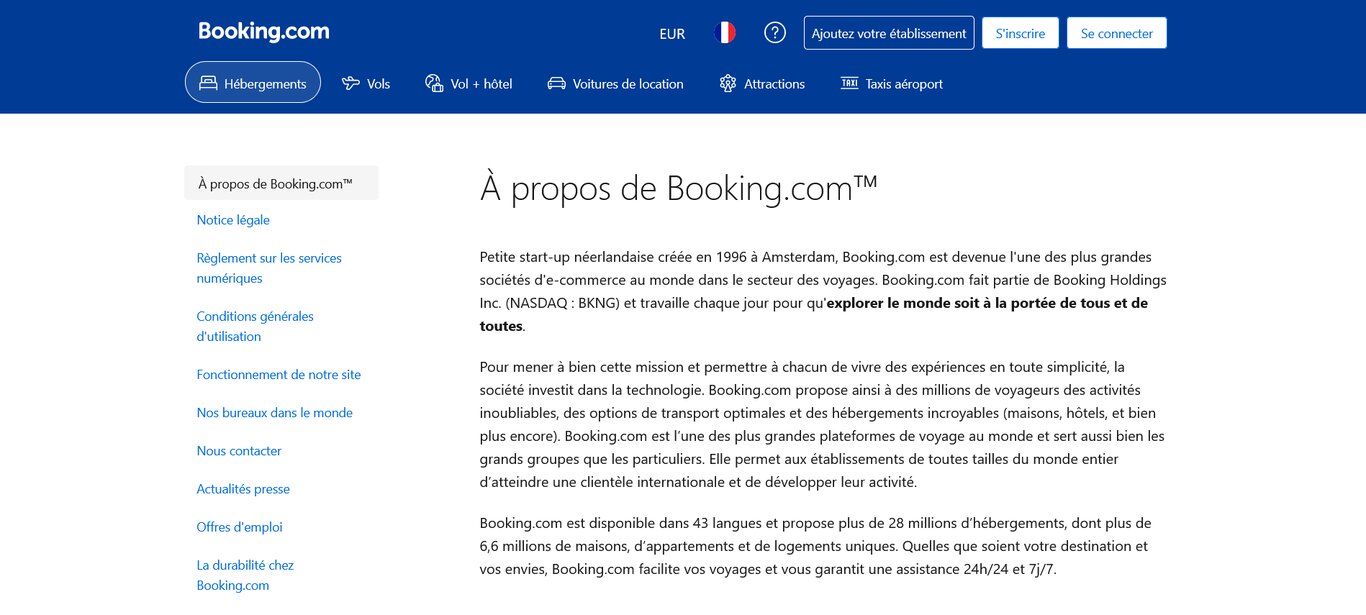The height and width of the screenshot is (615, 1366).
Task: Click Ajoutez votre établissement button
Action: click(x=889, y=33)
